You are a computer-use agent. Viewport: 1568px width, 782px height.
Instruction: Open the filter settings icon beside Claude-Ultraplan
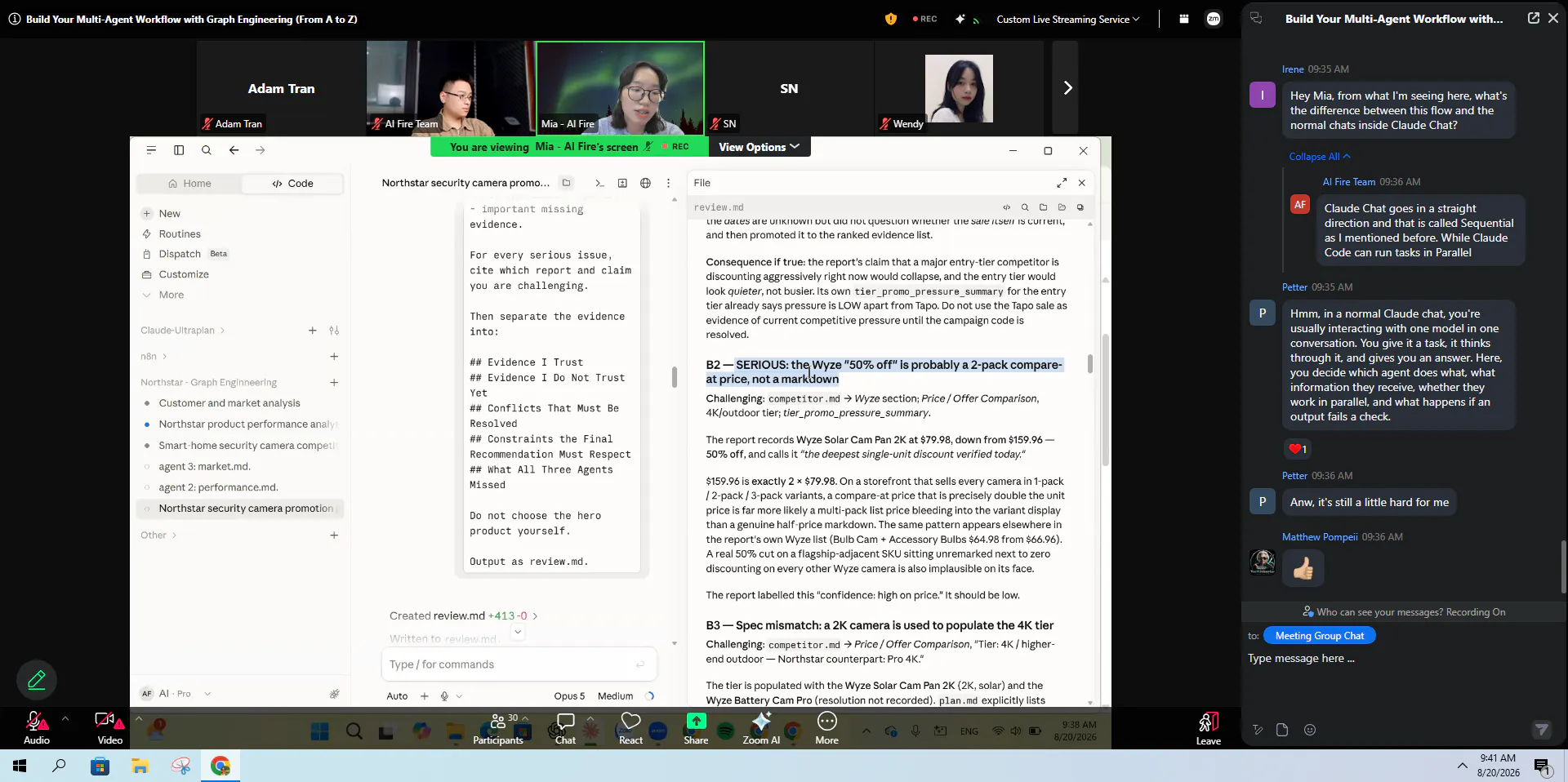[334, 331]
